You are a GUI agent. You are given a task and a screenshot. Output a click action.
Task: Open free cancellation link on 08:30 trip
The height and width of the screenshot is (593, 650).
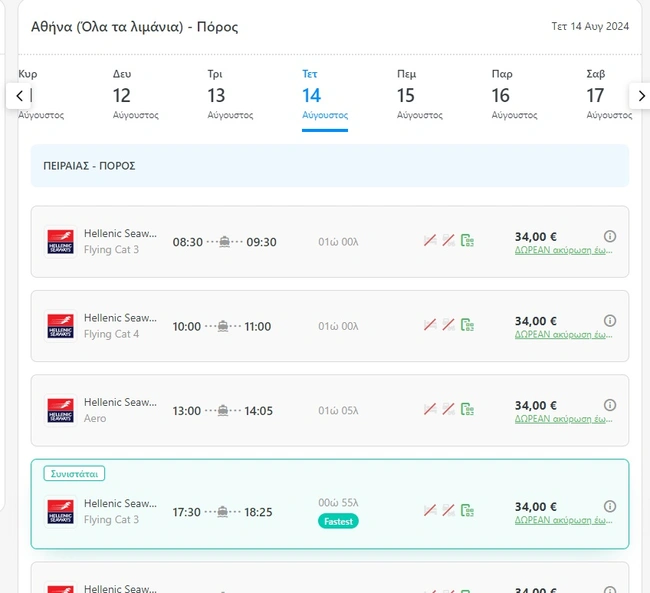(563, 251)
